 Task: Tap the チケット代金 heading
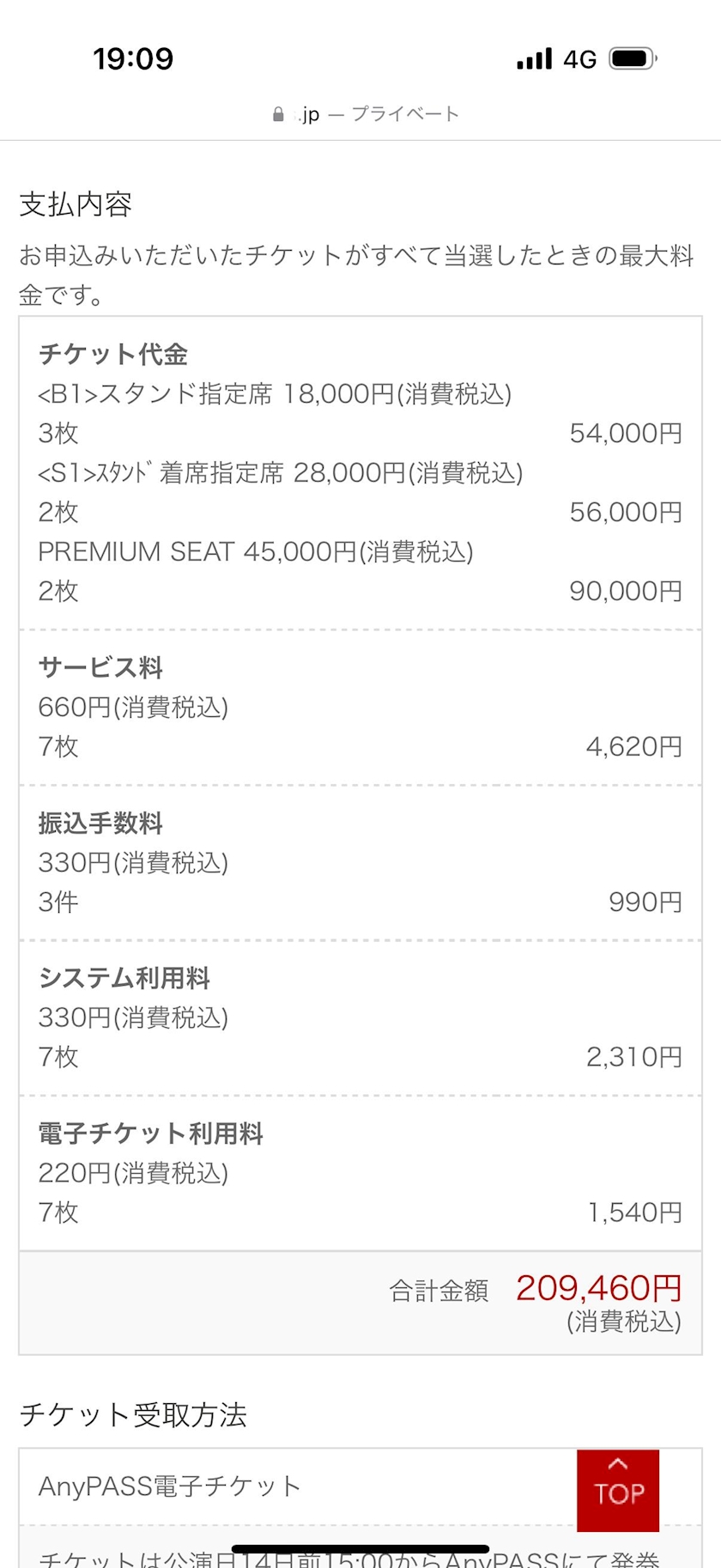point(112,354)
